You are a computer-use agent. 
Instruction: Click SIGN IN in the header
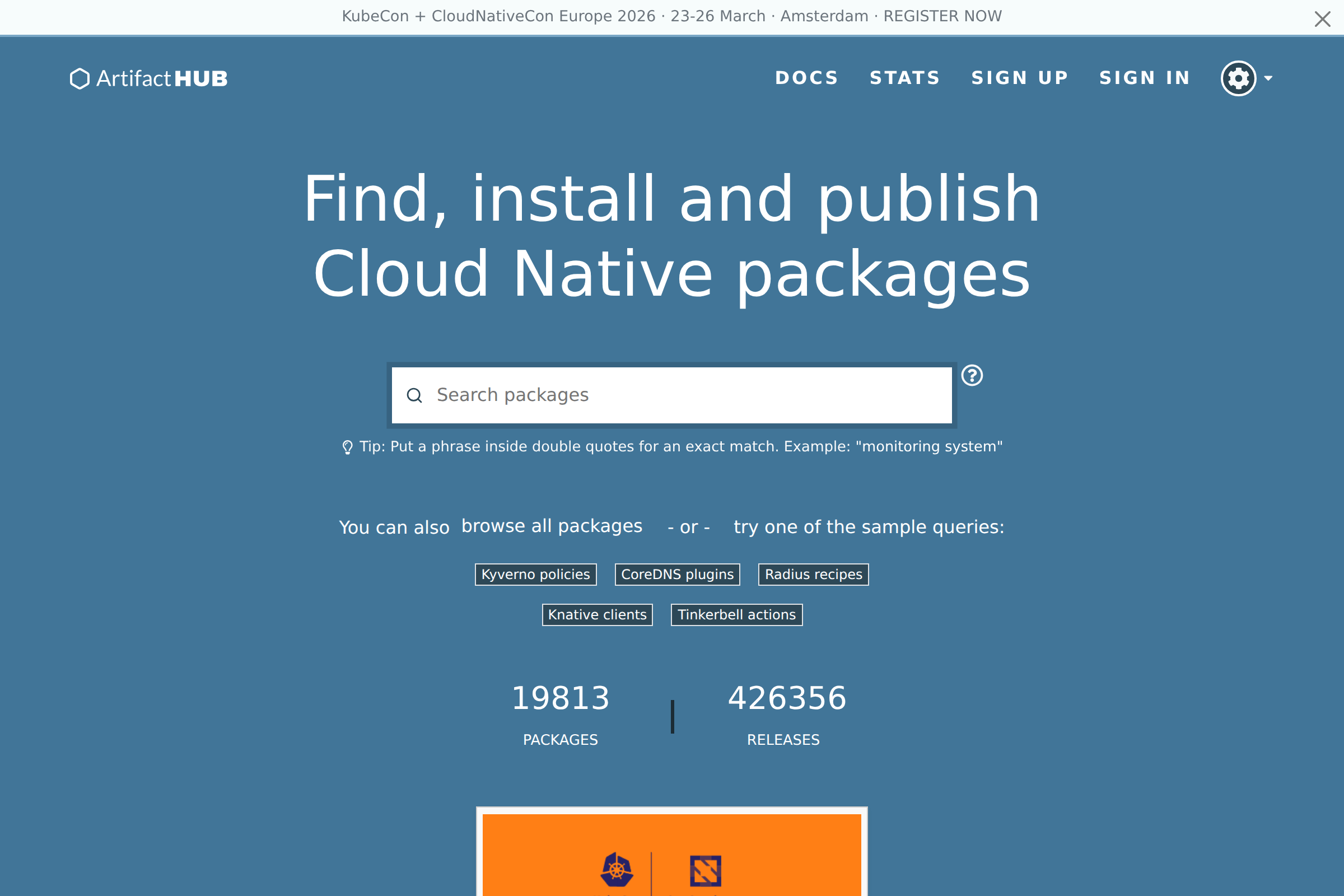1145,78
